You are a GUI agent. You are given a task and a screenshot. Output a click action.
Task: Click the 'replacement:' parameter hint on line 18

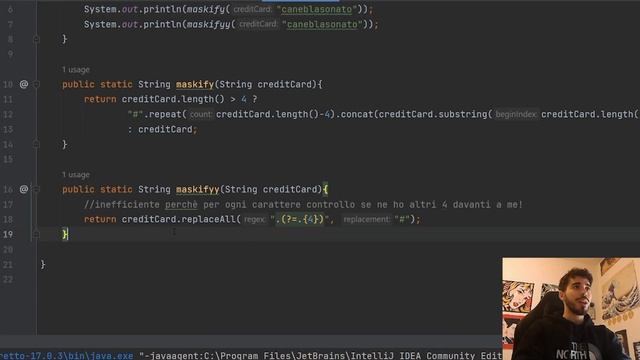point(367,220)
